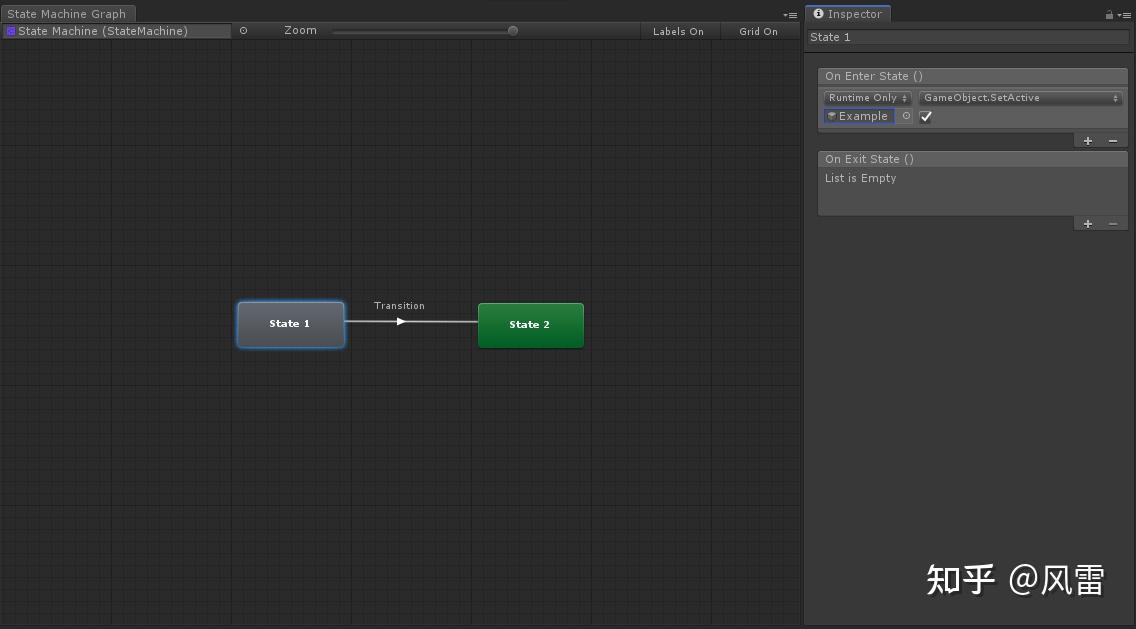Select the State 2 node in the graph
Image resolution: width=1136 pixels, height=629 pixels.
coord(530,324)
